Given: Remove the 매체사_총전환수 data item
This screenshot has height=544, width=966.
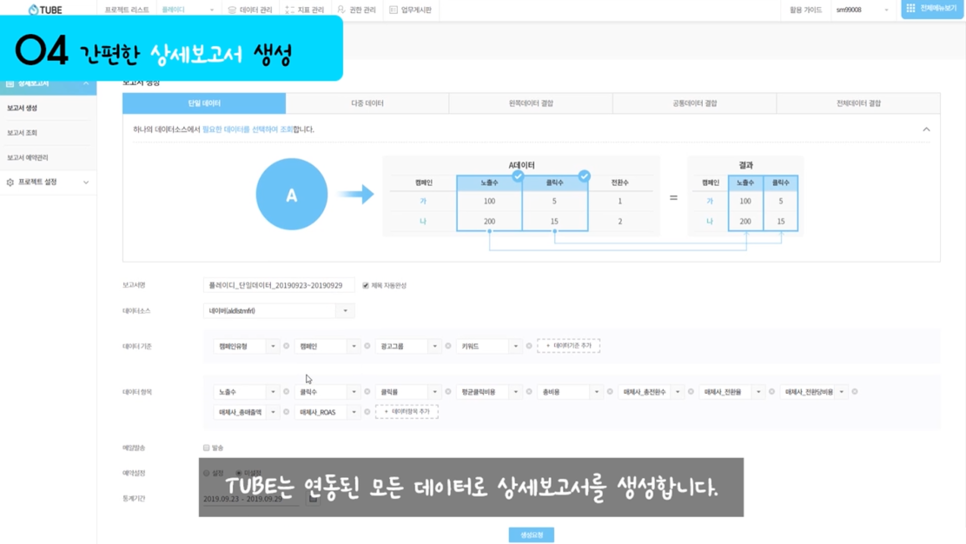Looking at the screenshot, I should point(691,392).
